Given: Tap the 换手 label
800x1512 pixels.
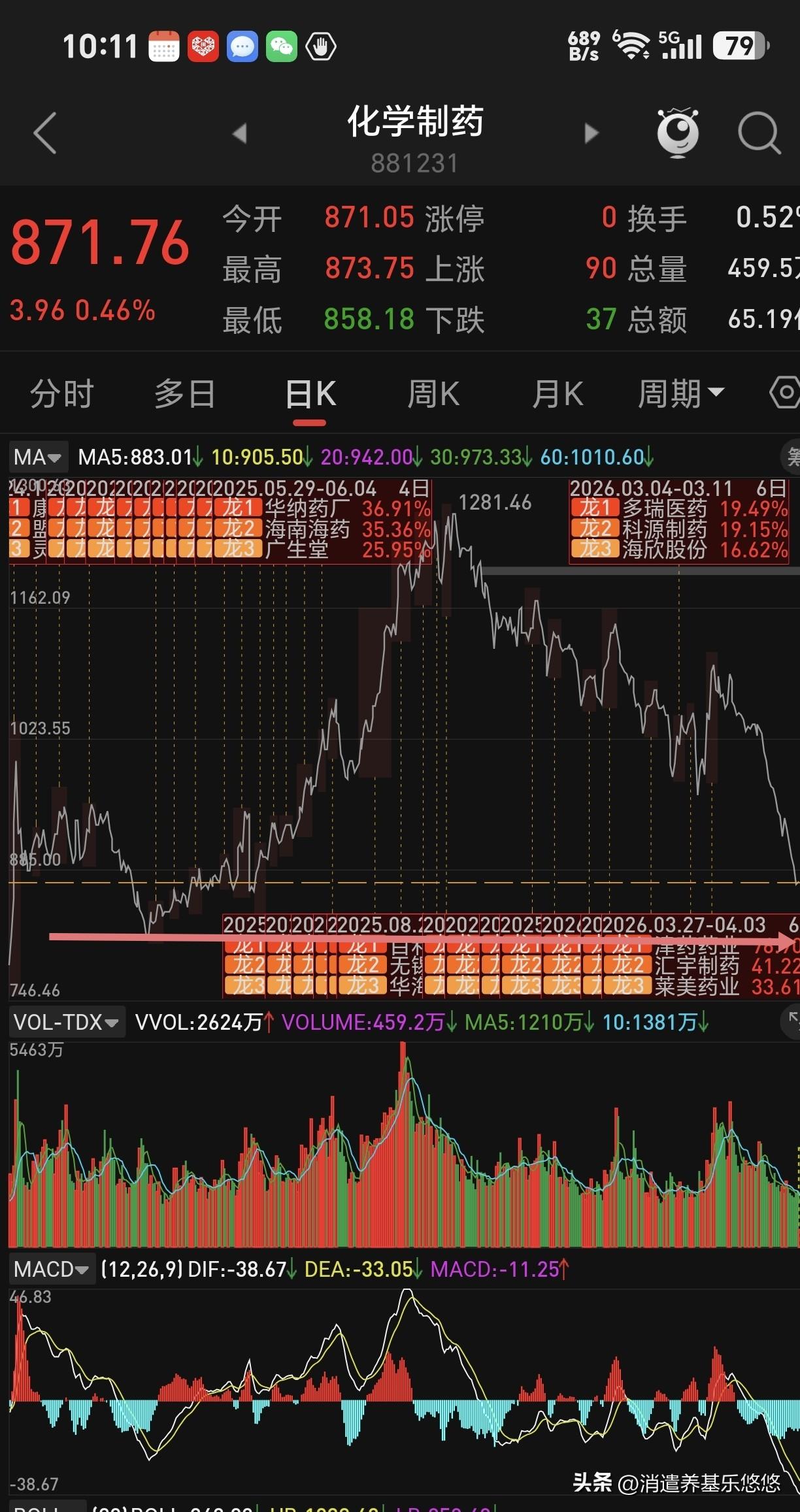Looking at the screenshot, I should click(x=657, y=218).
